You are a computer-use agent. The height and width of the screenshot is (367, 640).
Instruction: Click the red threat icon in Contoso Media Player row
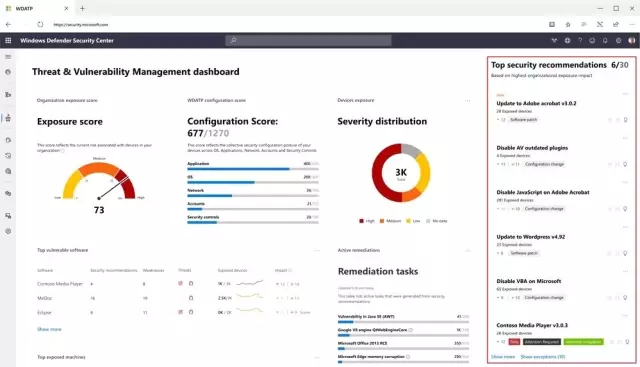click(x=180, y=283)
